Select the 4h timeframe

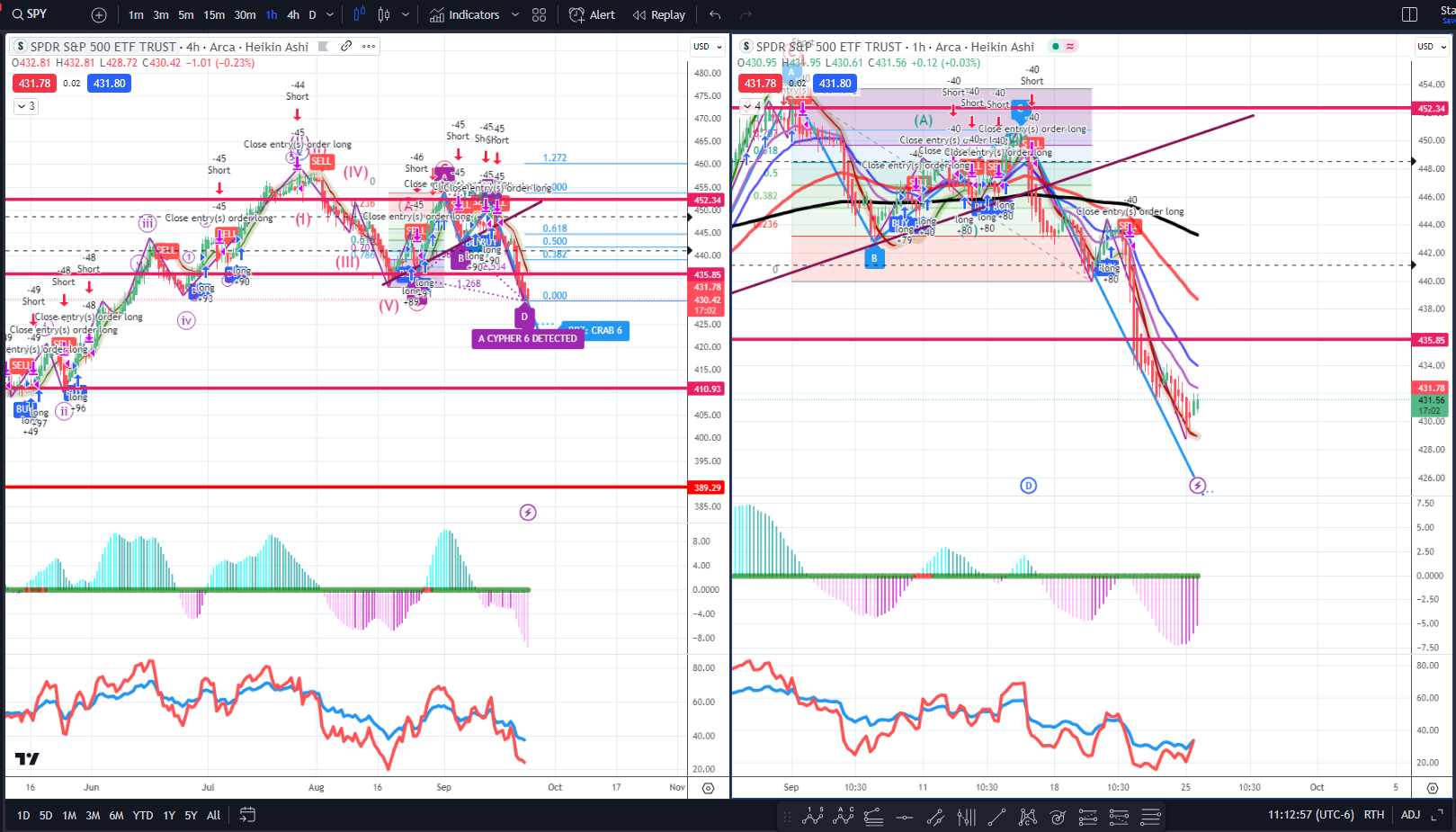pos(293,15)
